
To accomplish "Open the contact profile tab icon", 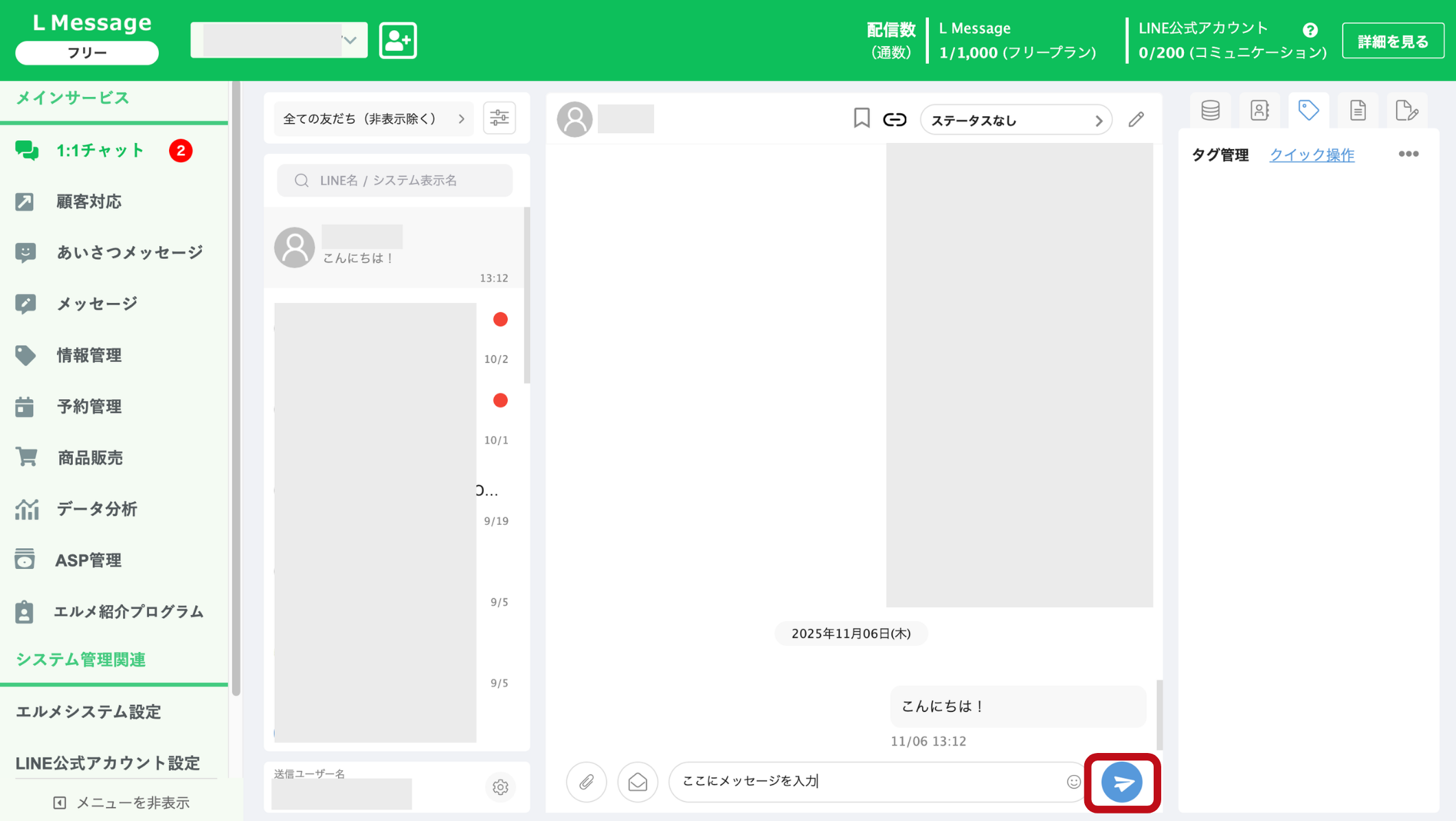I will pos(1259,110).
